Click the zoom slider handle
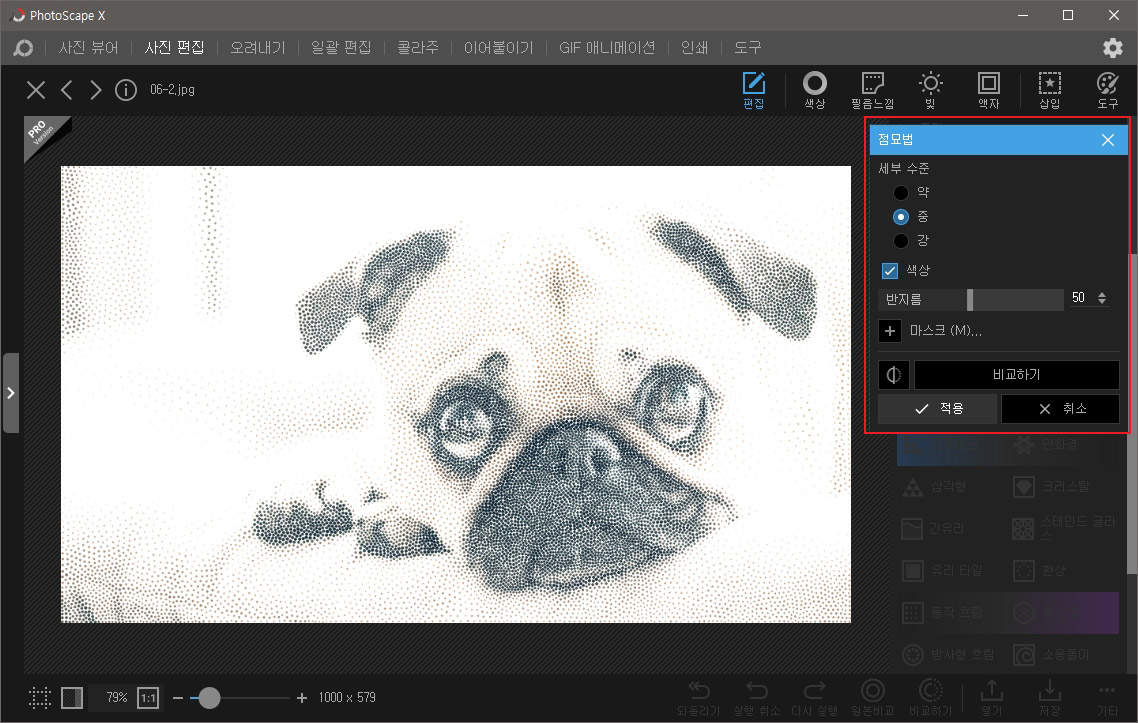This screenshot has width=1138, height=723. [x=209, y=698]
